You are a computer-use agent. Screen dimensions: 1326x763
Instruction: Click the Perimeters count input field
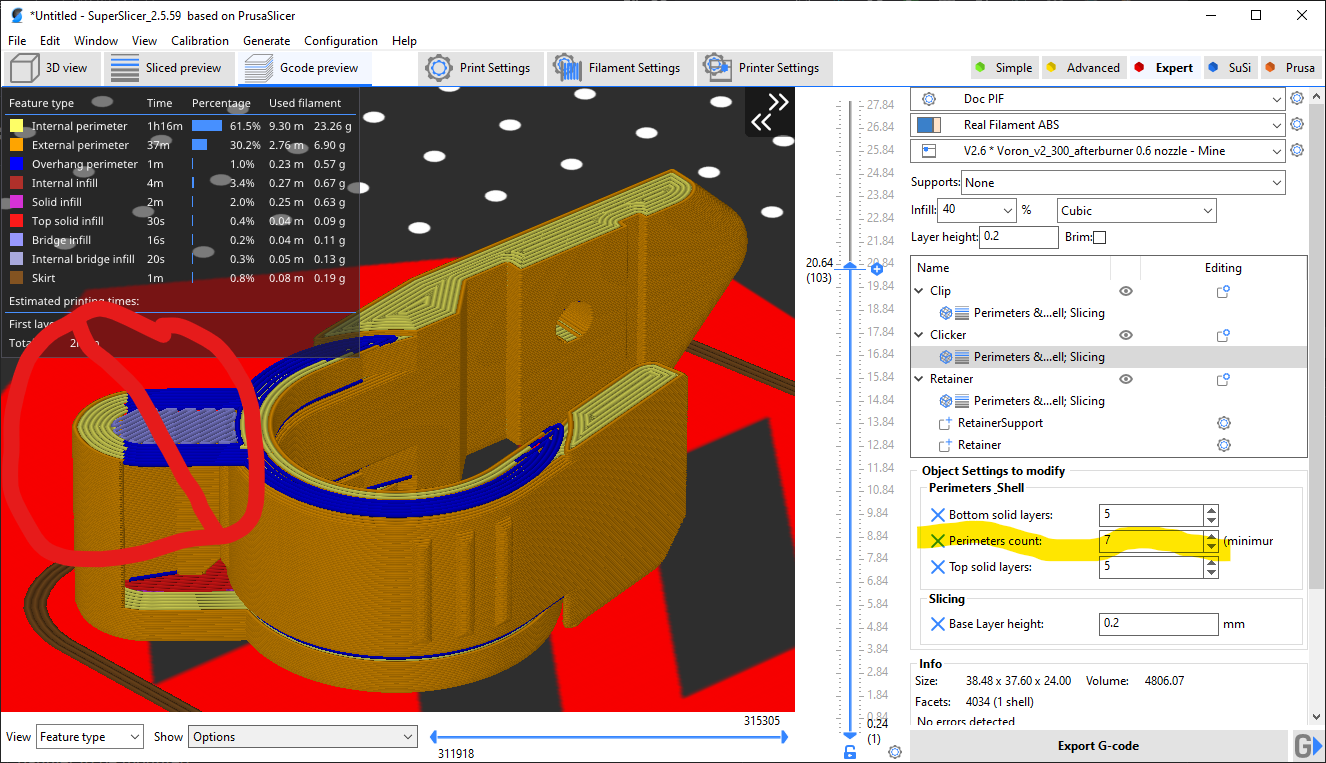pos(1150,541)
